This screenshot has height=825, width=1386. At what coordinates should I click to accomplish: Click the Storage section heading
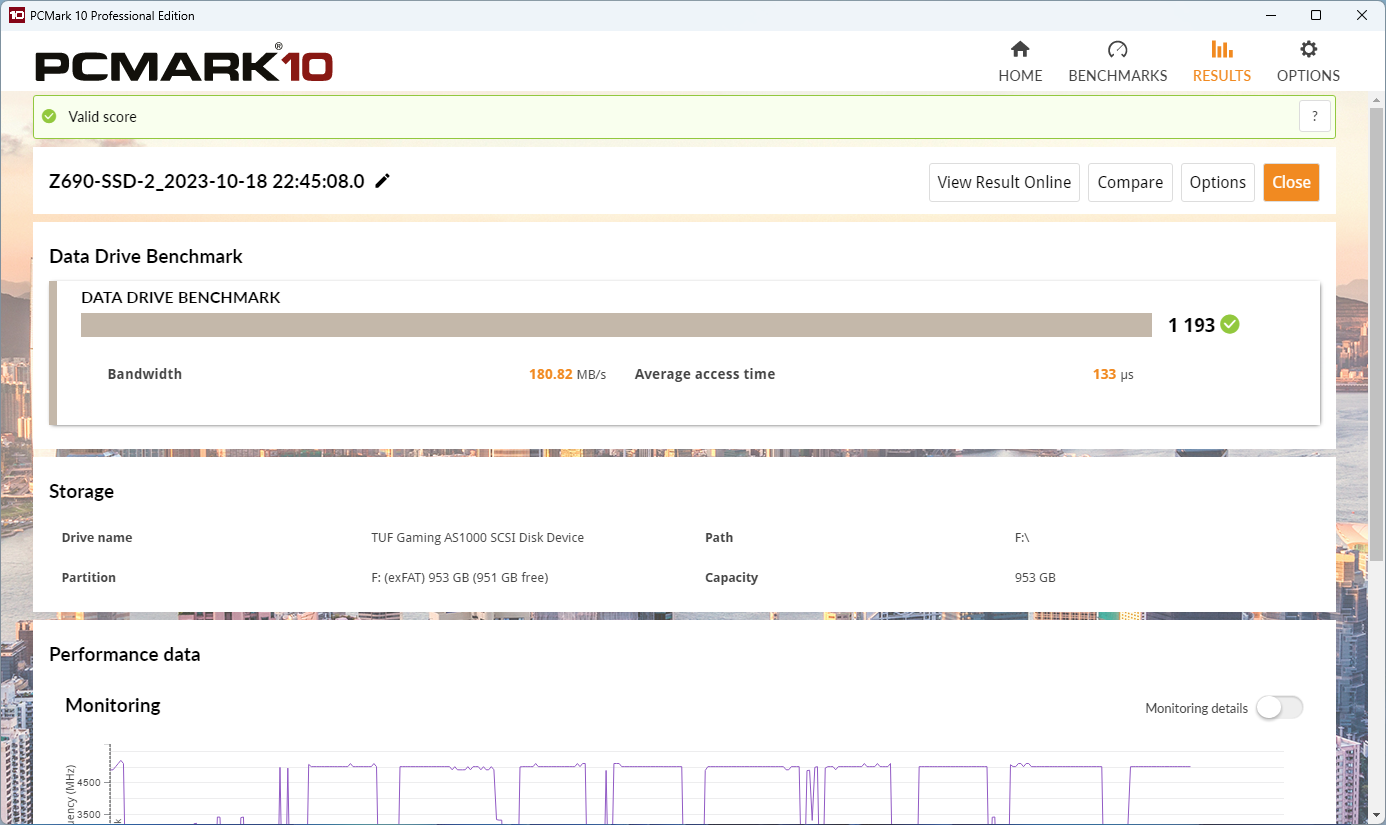point(81,491)
